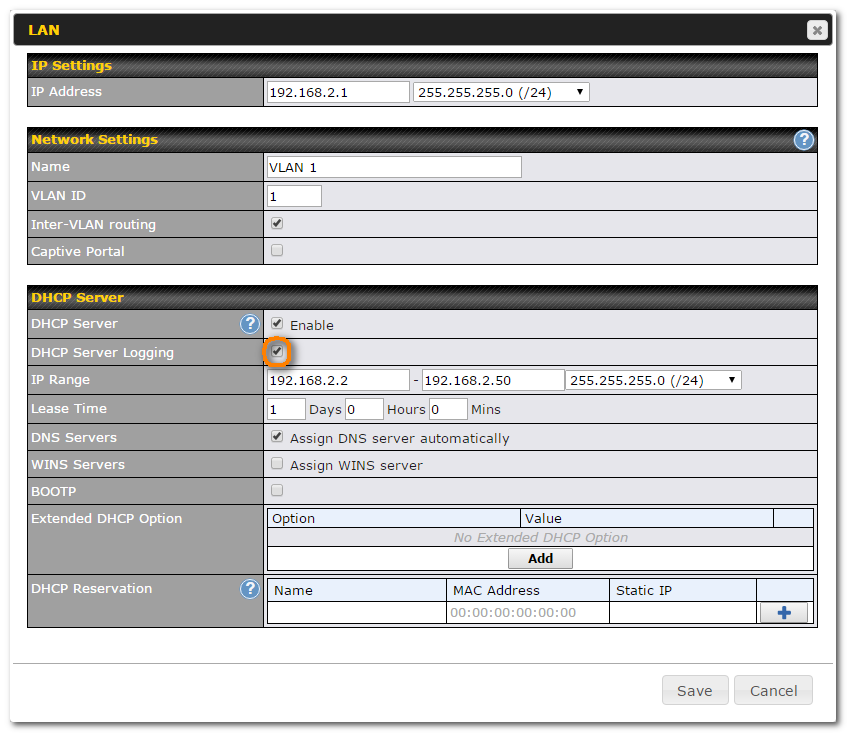Click Add under Extended DHCP Option
The image size is (847, 733).
[540, 559]
